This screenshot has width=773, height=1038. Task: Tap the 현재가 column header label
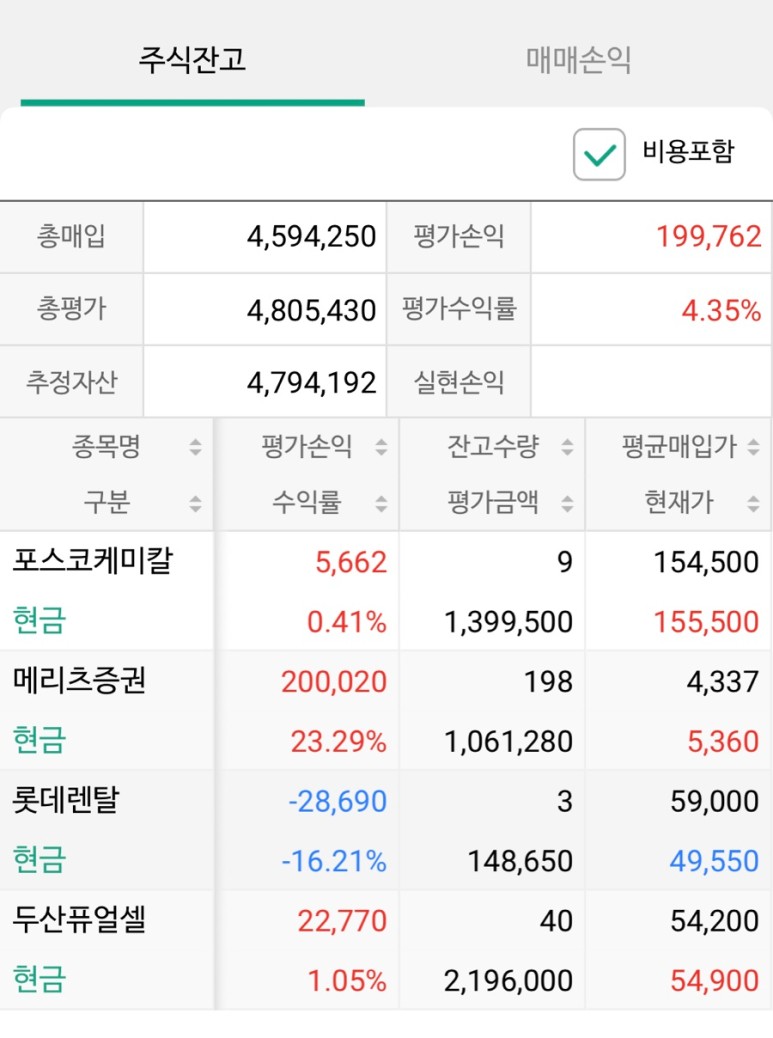coord(679,502)
